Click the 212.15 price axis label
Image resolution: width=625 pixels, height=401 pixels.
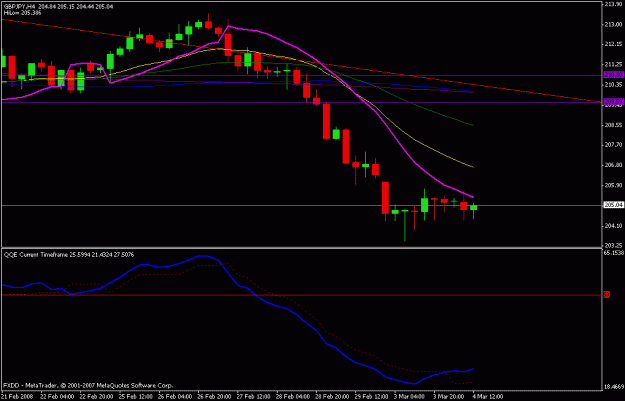click(x=614, y=44)
